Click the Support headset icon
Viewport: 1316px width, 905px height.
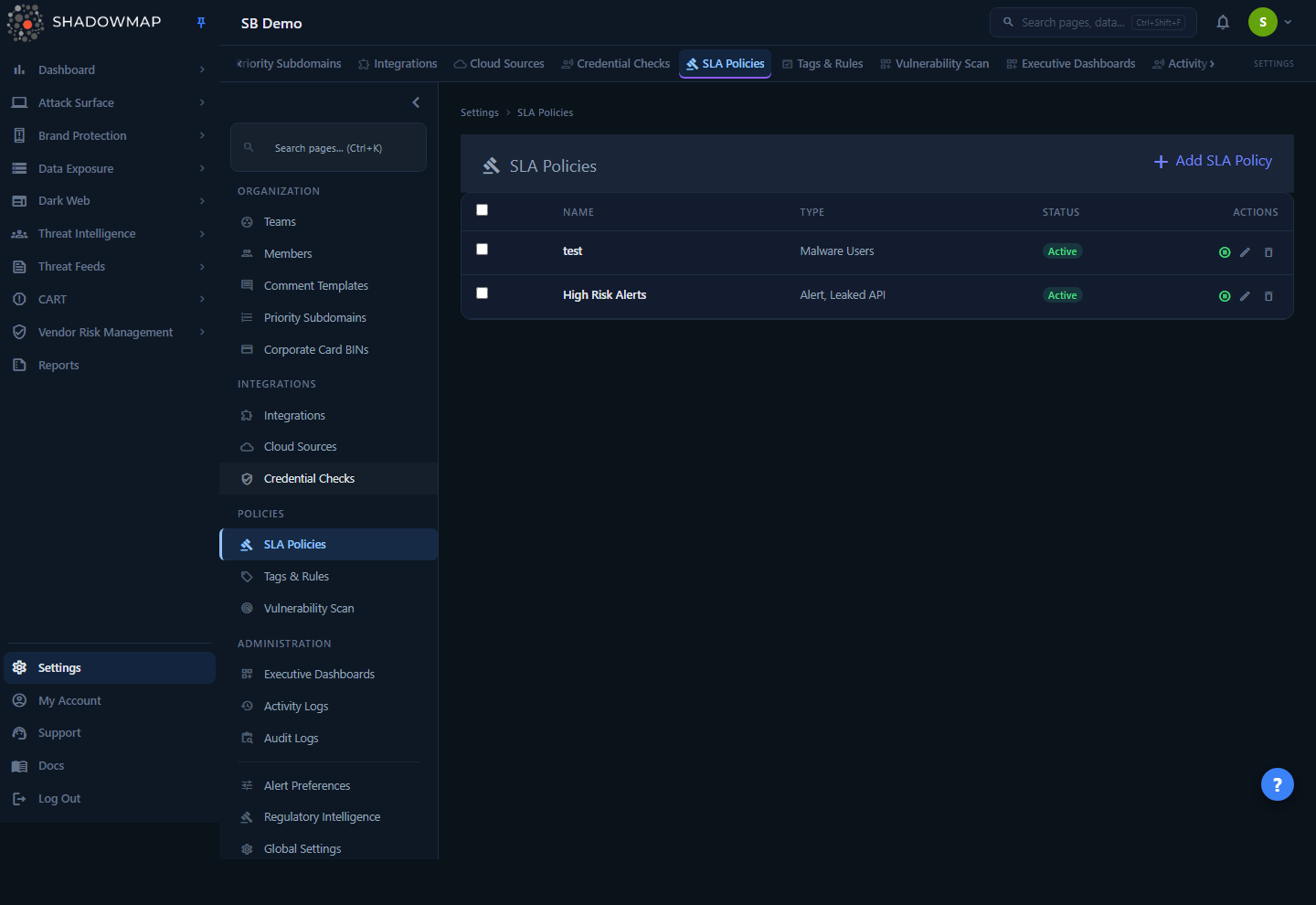click(19, 733)
